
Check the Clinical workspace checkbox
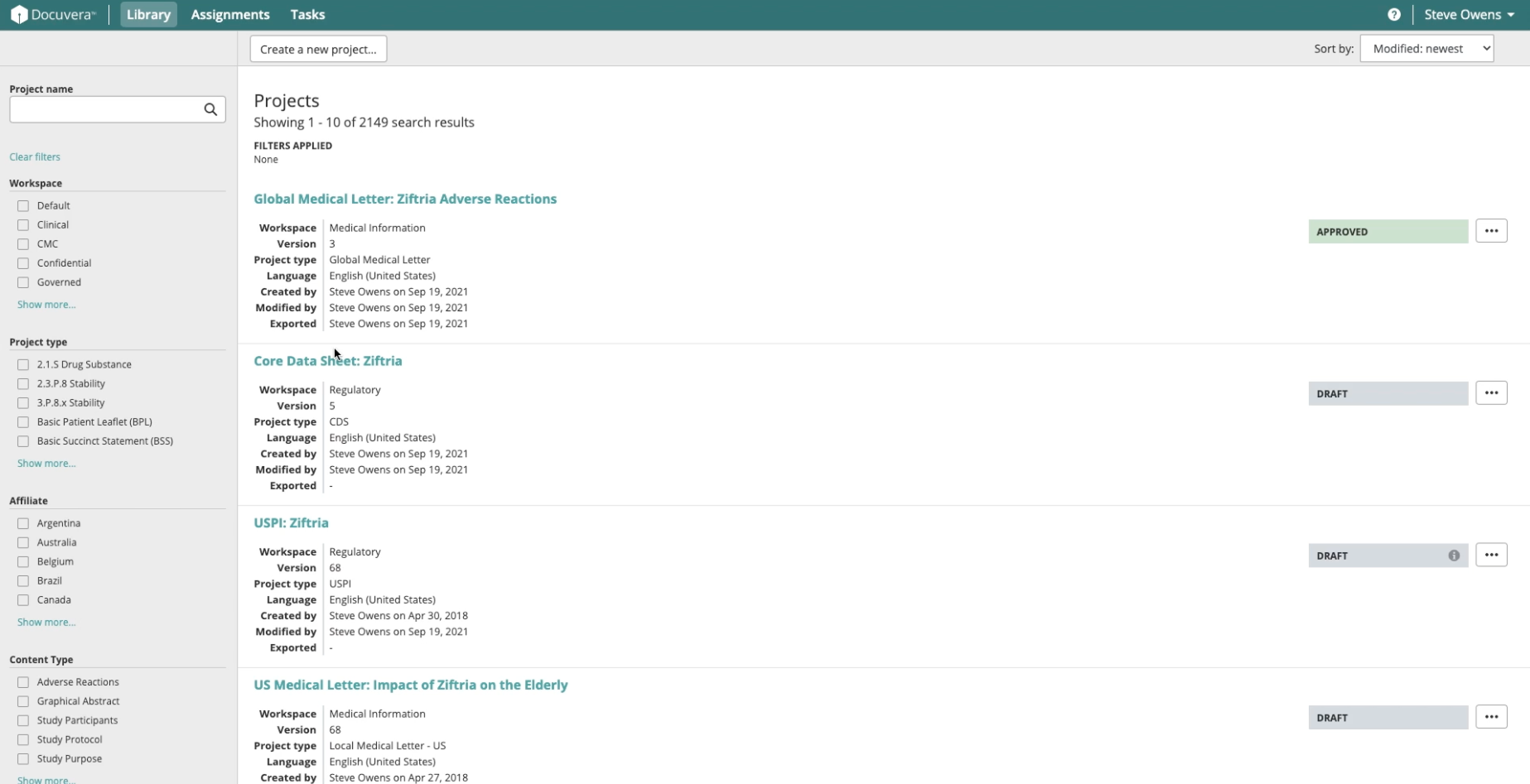(x=23, y=225)
